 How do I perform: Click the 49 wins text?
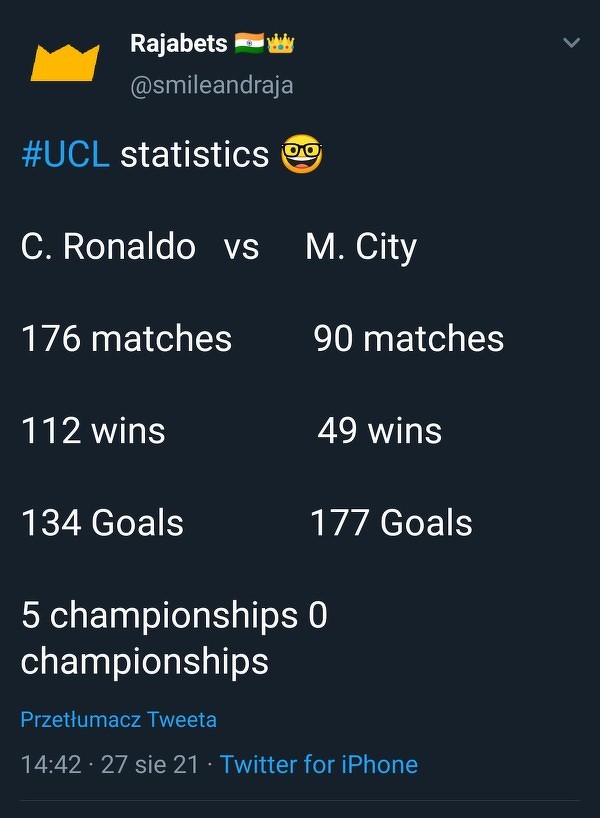coord(379,431)
